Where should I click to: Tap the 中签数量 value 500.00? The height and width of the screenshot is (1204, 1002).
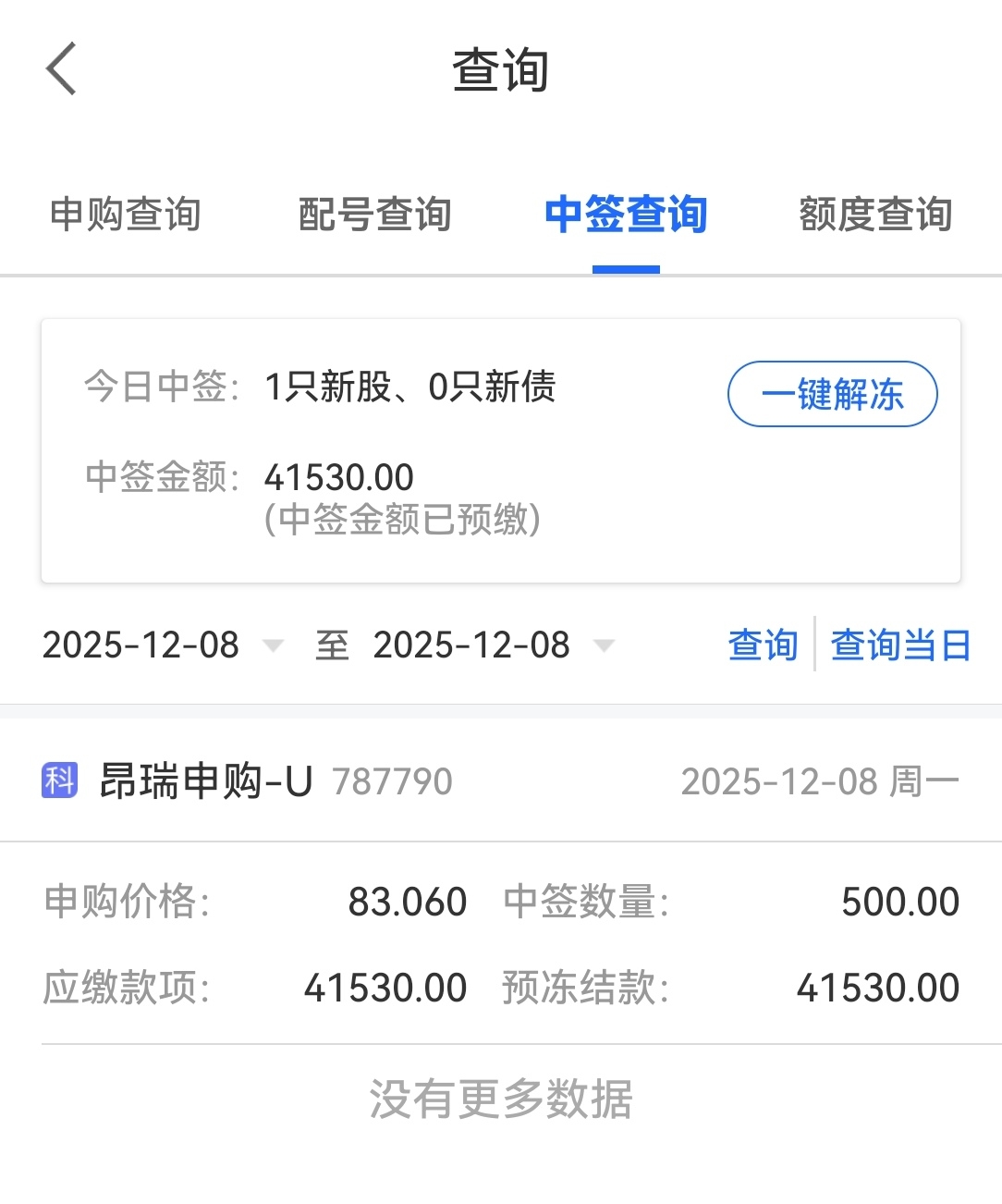[x=899, y=902]
